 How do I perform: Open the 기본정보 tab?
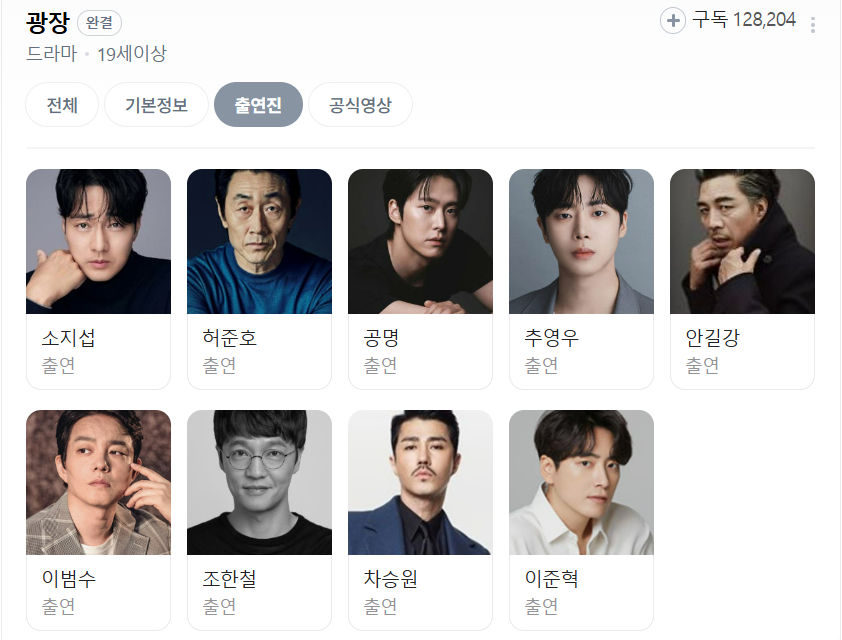156,105
